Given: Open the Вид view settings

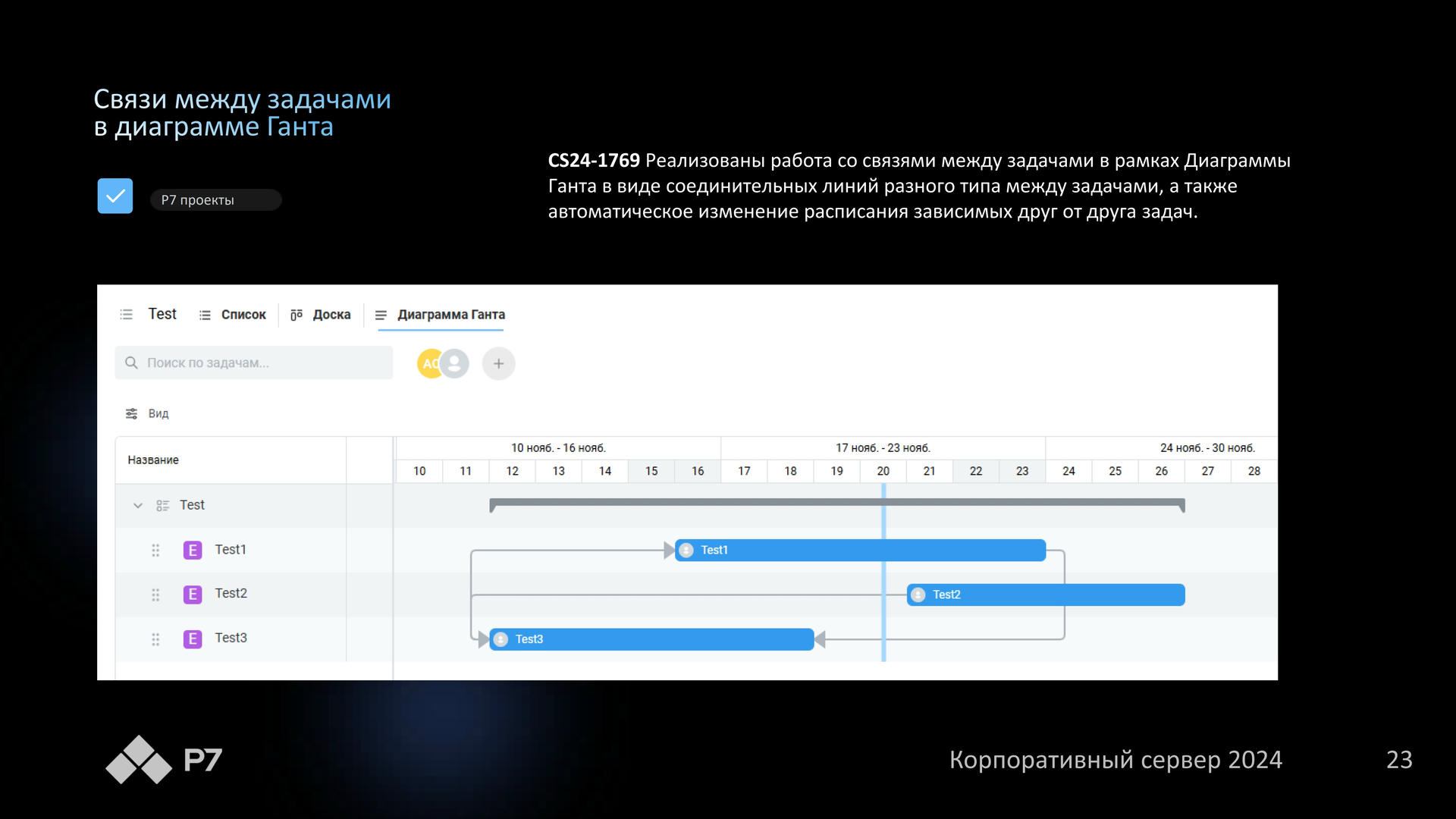Looking at the screenshot, I should tap(147, 413).
